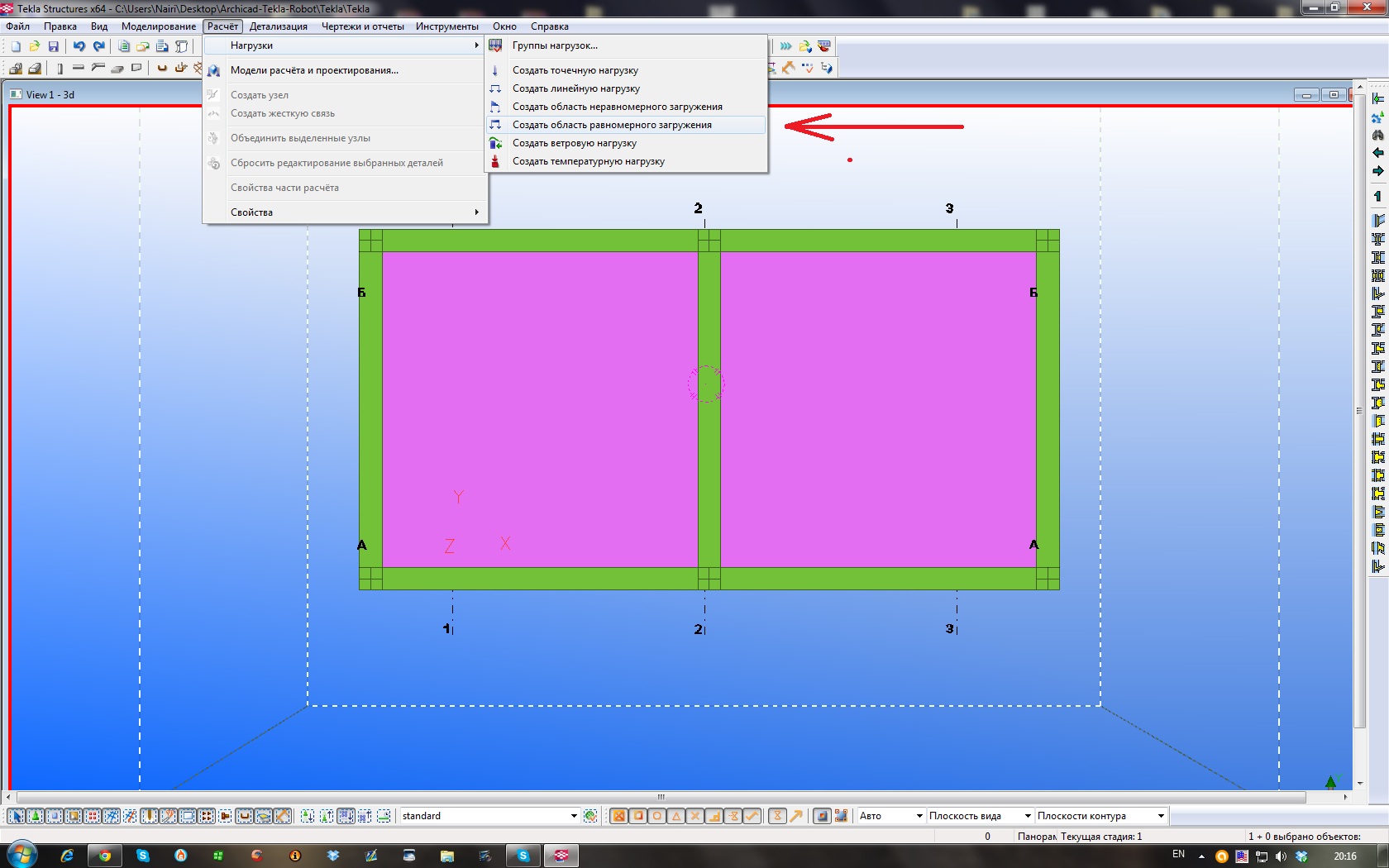The width and height of the screenshot is (1389, 868).
Task: Open 'Модели расчёта и проектирования...'
Action: click(314, 70)
